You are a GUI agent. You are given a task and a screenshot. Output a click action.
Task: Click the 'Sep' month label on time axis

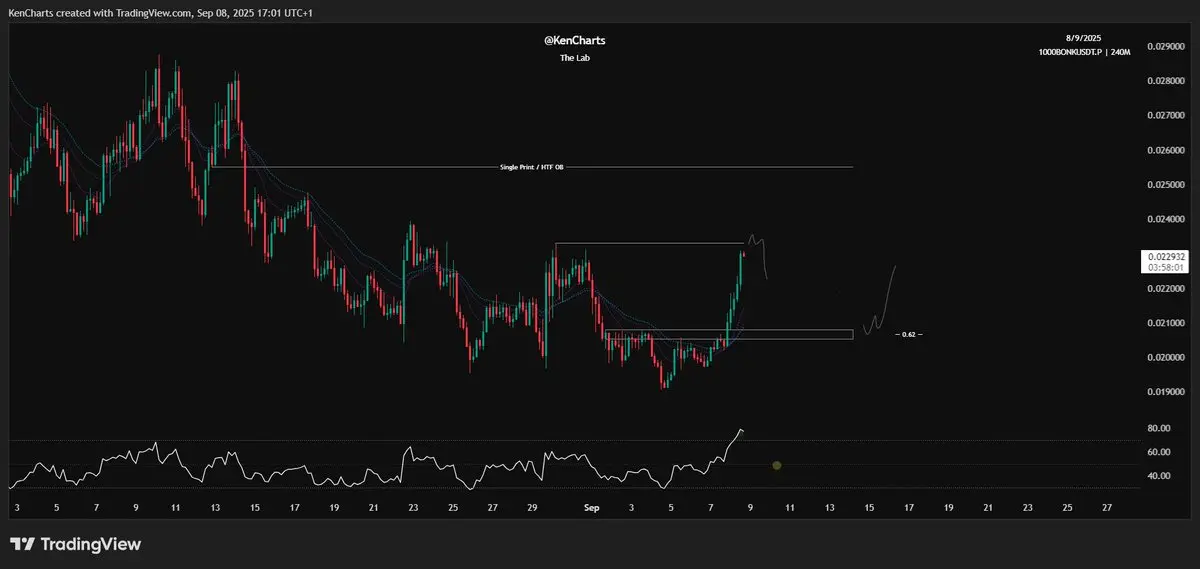pyautogui.click(x=591, y=508)
